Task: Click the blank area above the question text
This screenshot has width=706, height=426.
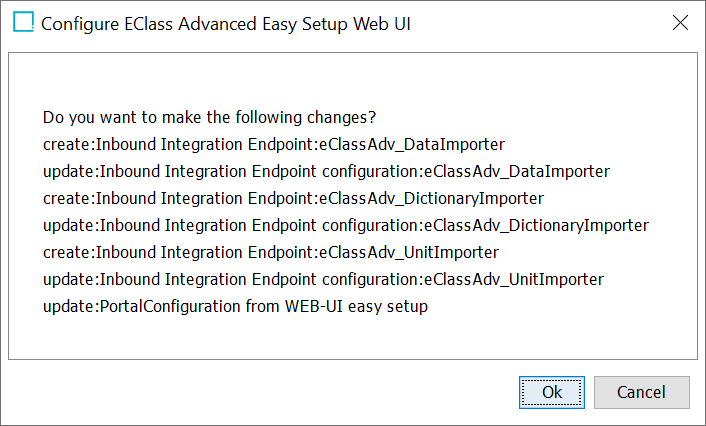Action: 353,81
